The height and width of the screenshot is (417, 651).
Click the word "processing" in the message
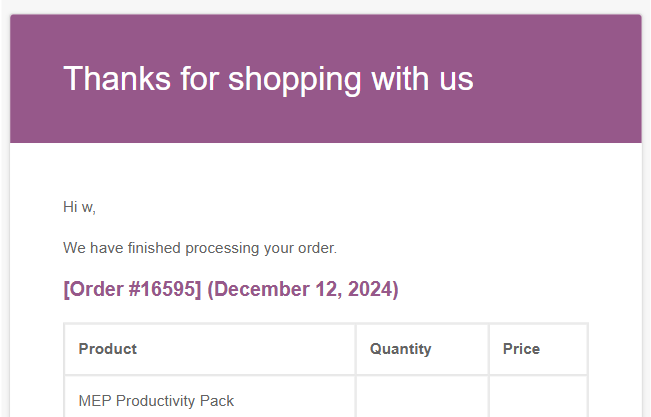coord(229,247)
